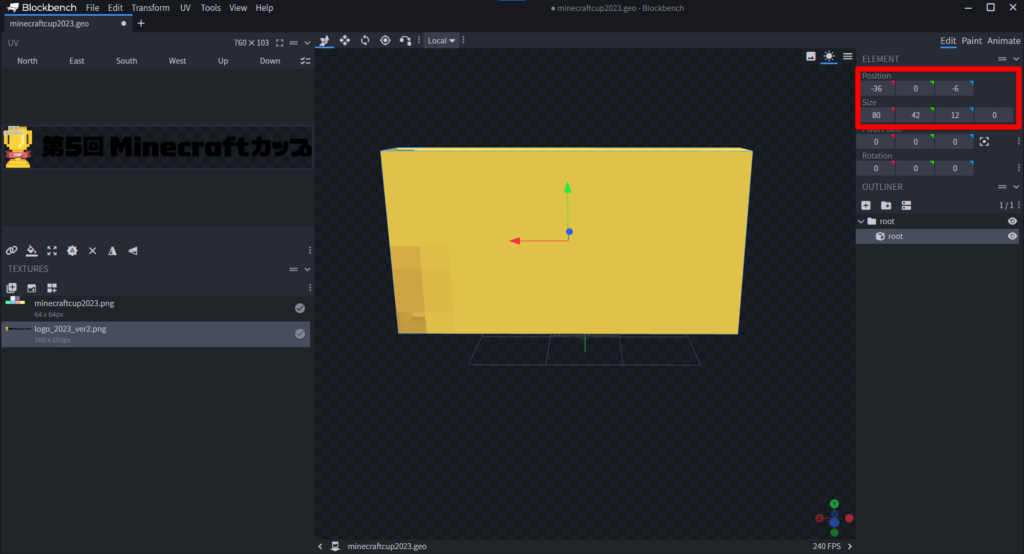Open the Local transform space dropdown

441,41
